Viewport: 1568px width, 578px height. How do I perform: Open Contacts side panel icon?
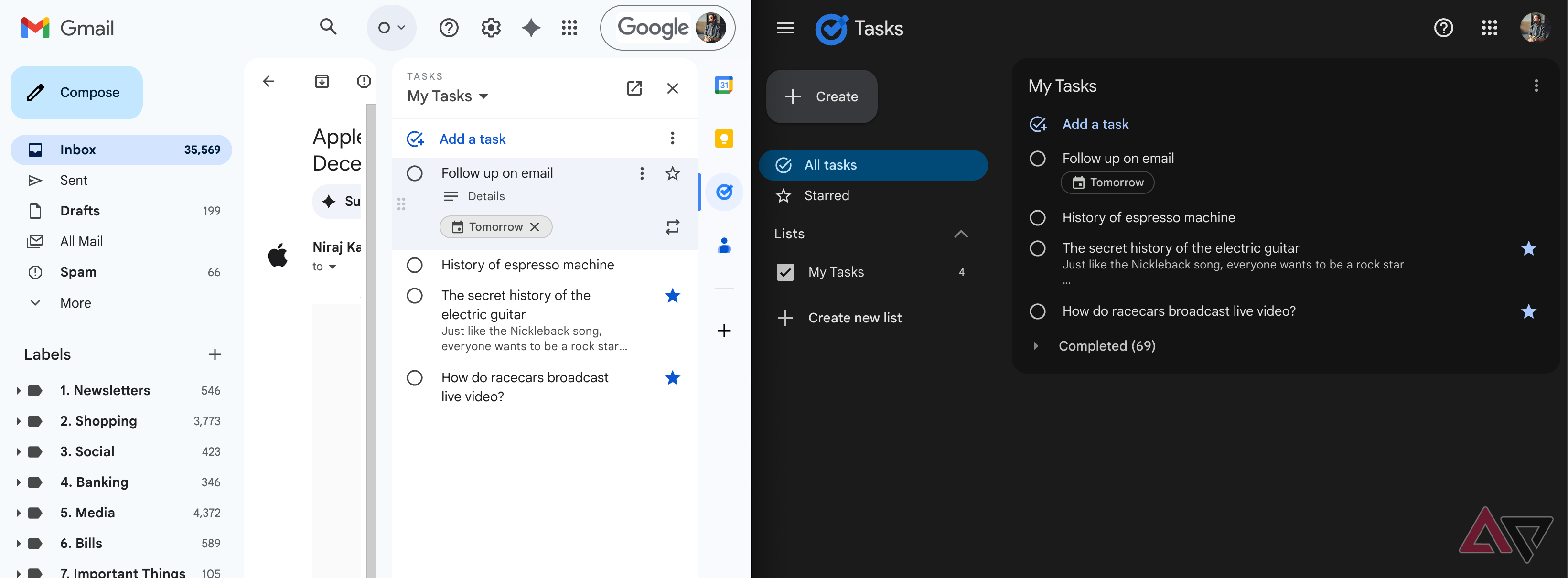(723, 245)
